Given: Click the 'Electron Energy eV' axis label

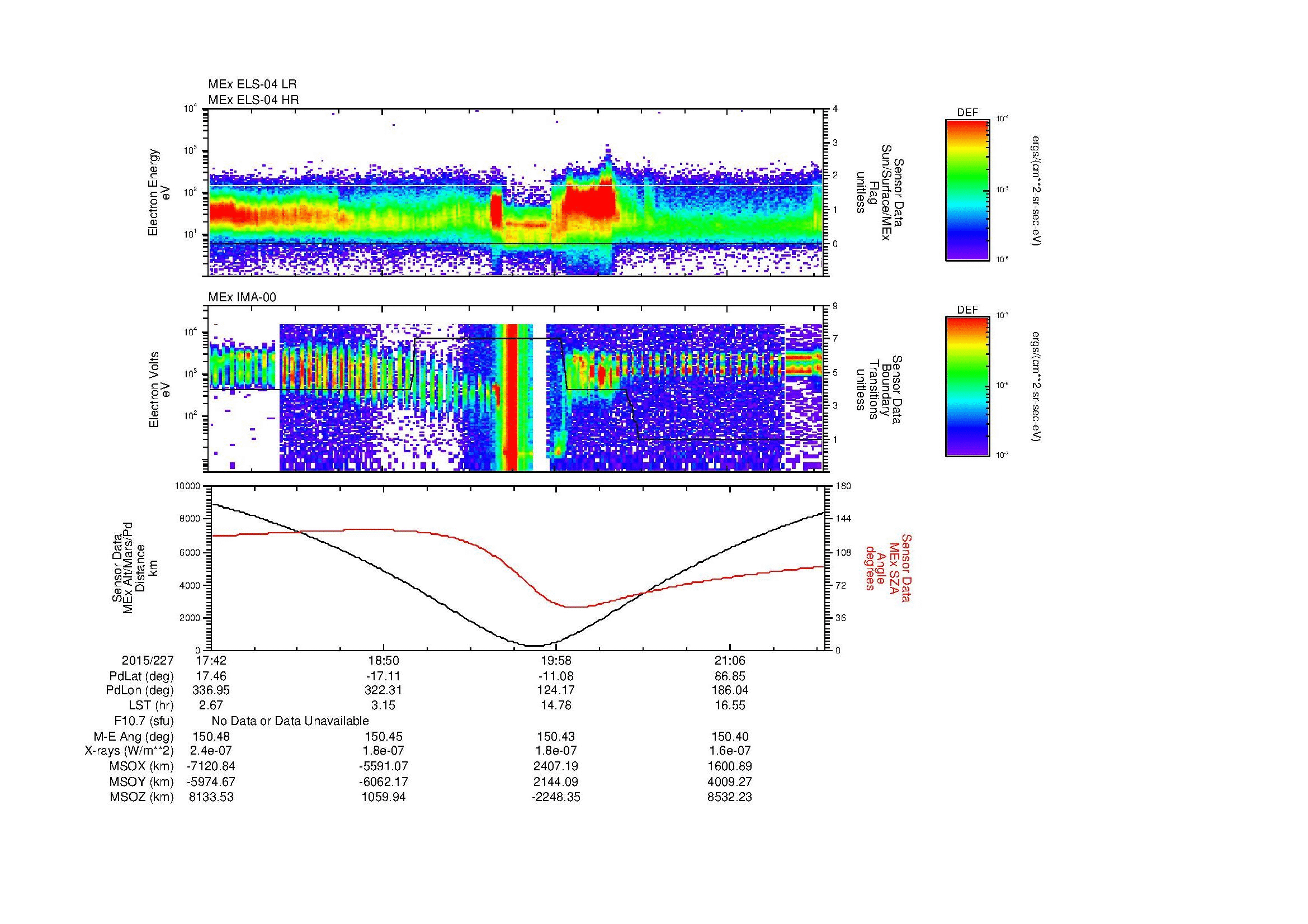Looking at the screenshot, I should click(159, 192).
